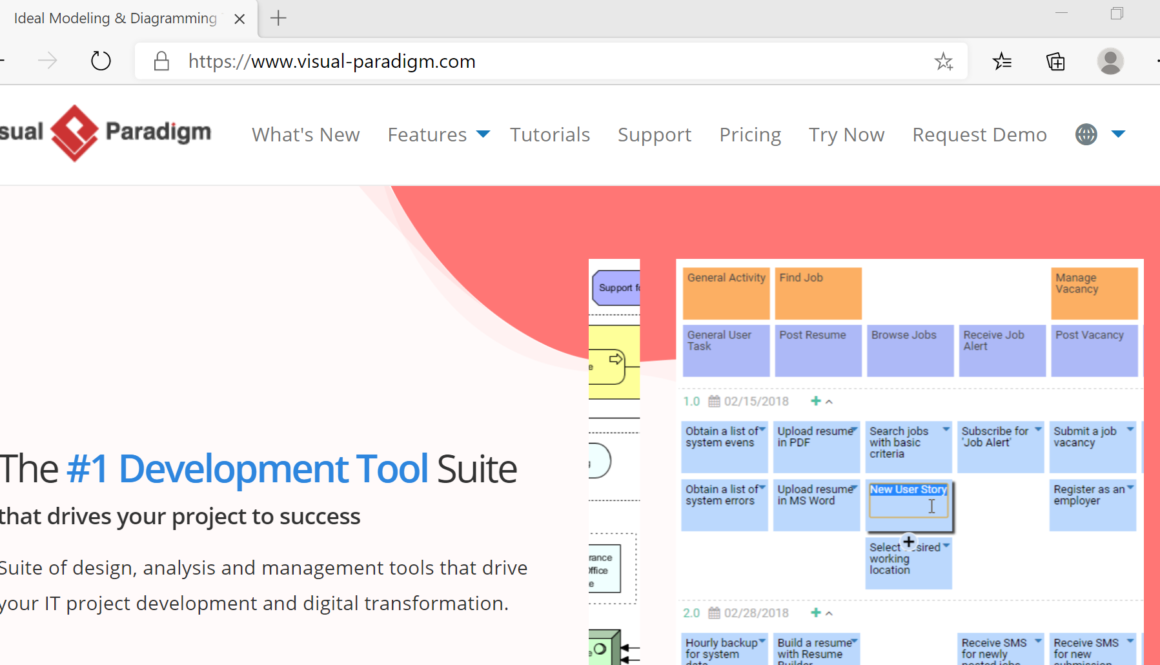Open dropdown on 'Submit a job vacancy' card
The height and width of the screenshot is (665, 1160).
coord(1130,430)
